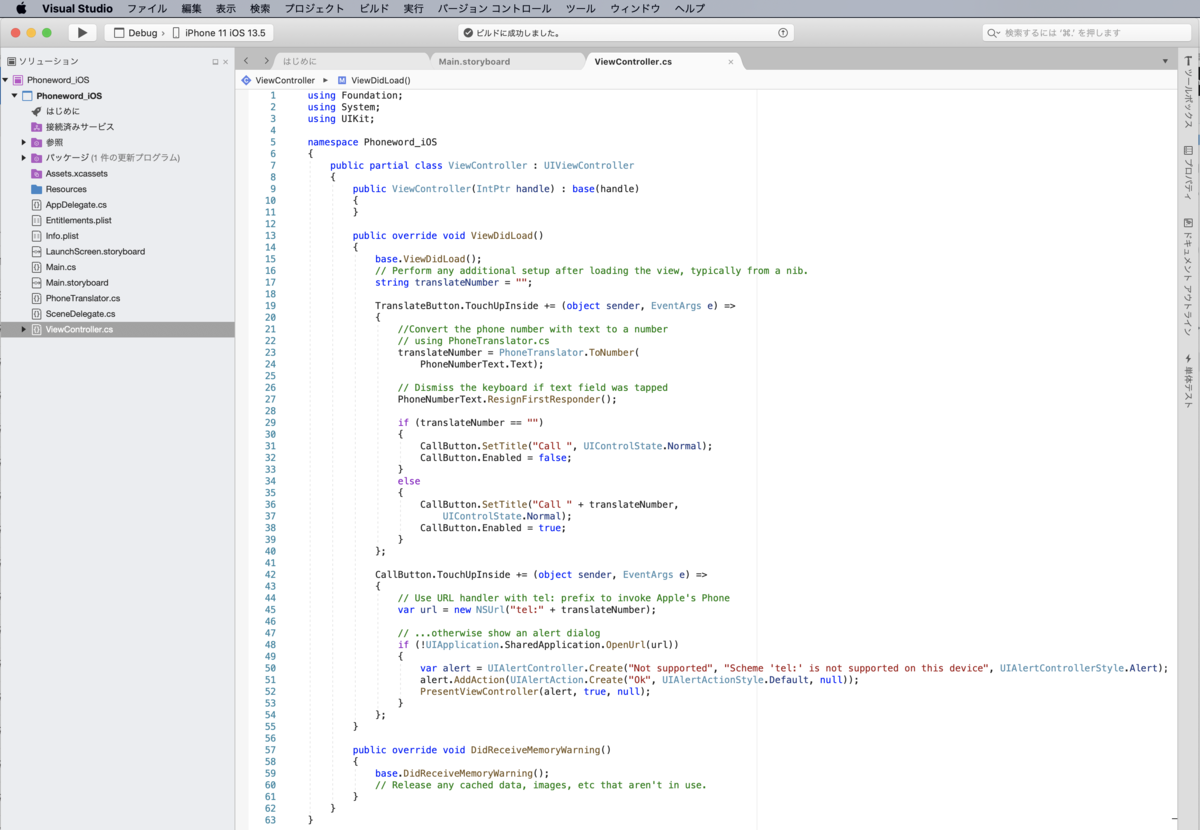Open the プロジェクト menu

(315, 8)
